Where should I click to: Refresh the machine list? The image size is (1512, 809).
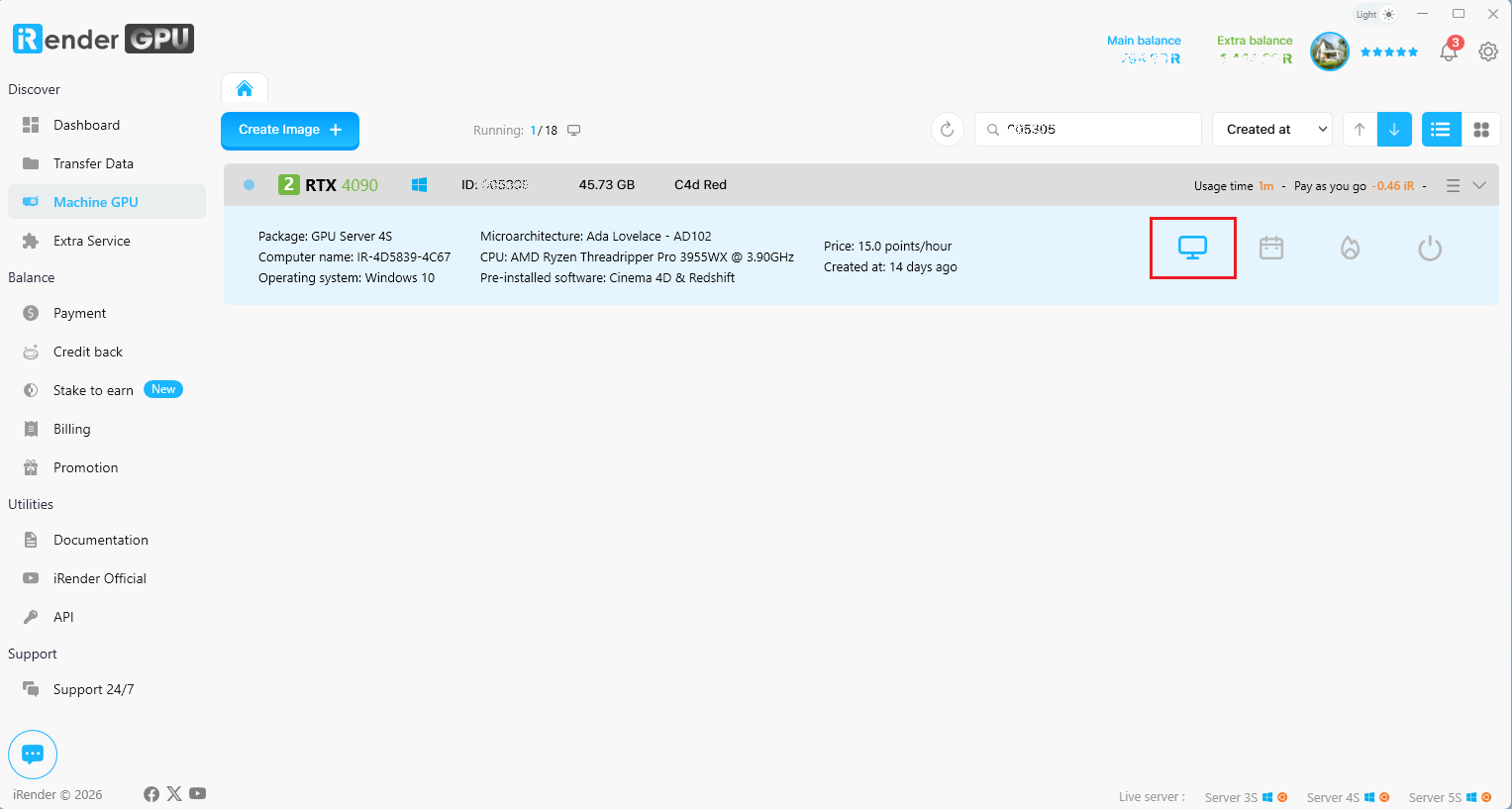pos(948,130)
